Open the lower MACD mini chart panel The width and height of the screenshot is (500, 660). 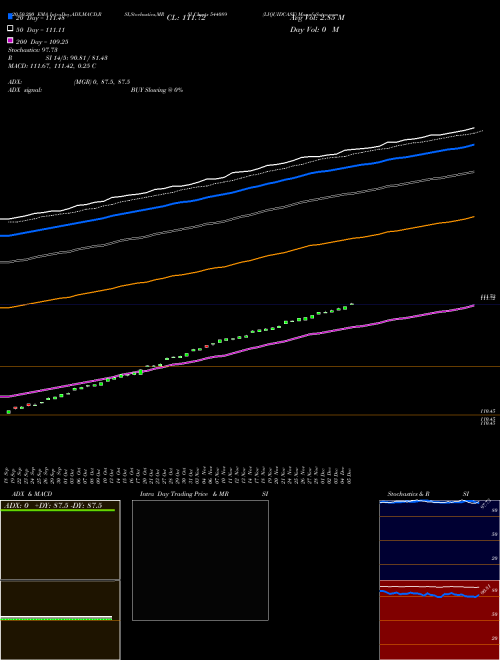tap(60, 620)
